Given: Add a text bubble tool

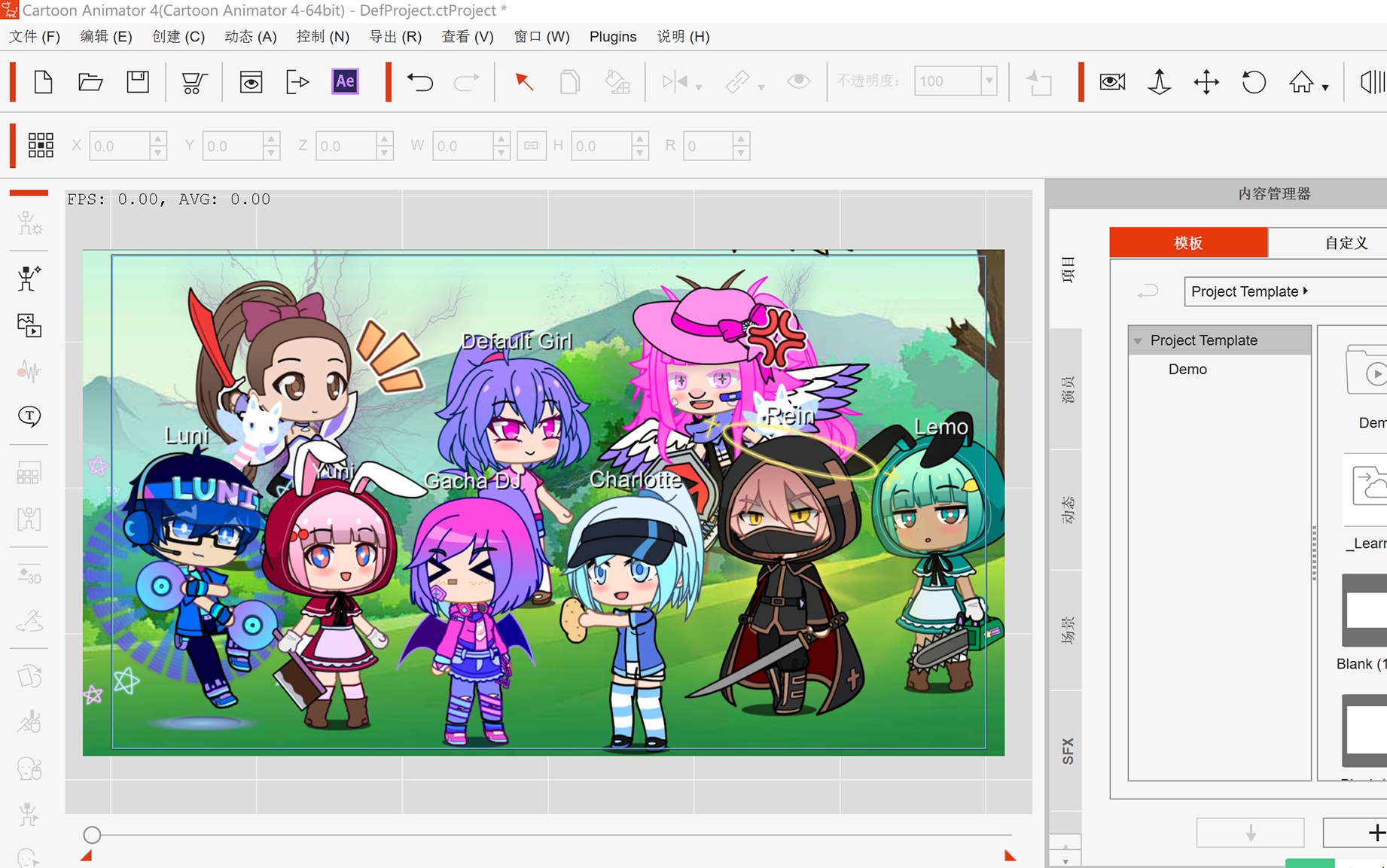Looking at the screenshot, I should pos(29,416).
